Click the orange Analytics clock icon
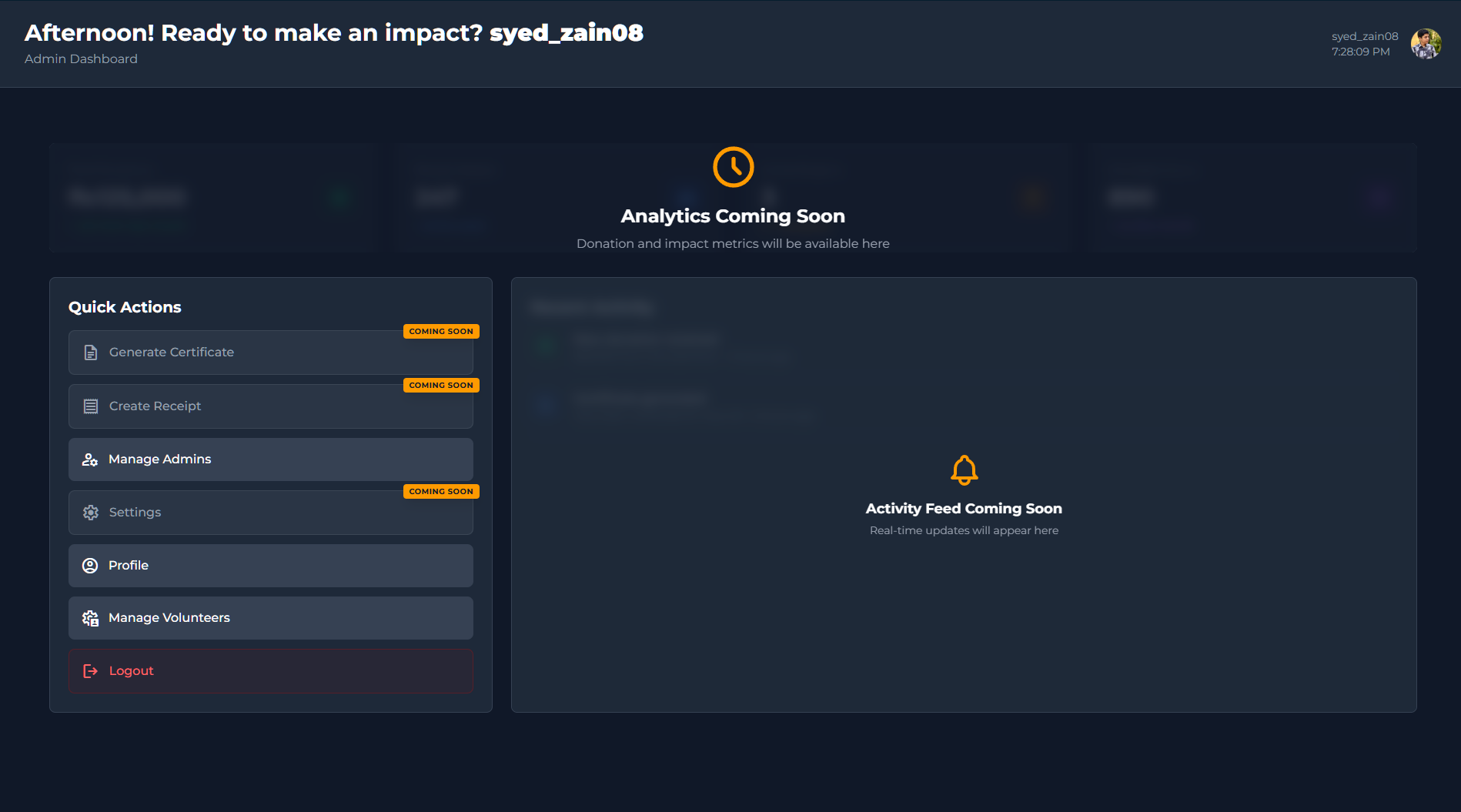Viewport: 1461px width, 812px height. [733, 167]
